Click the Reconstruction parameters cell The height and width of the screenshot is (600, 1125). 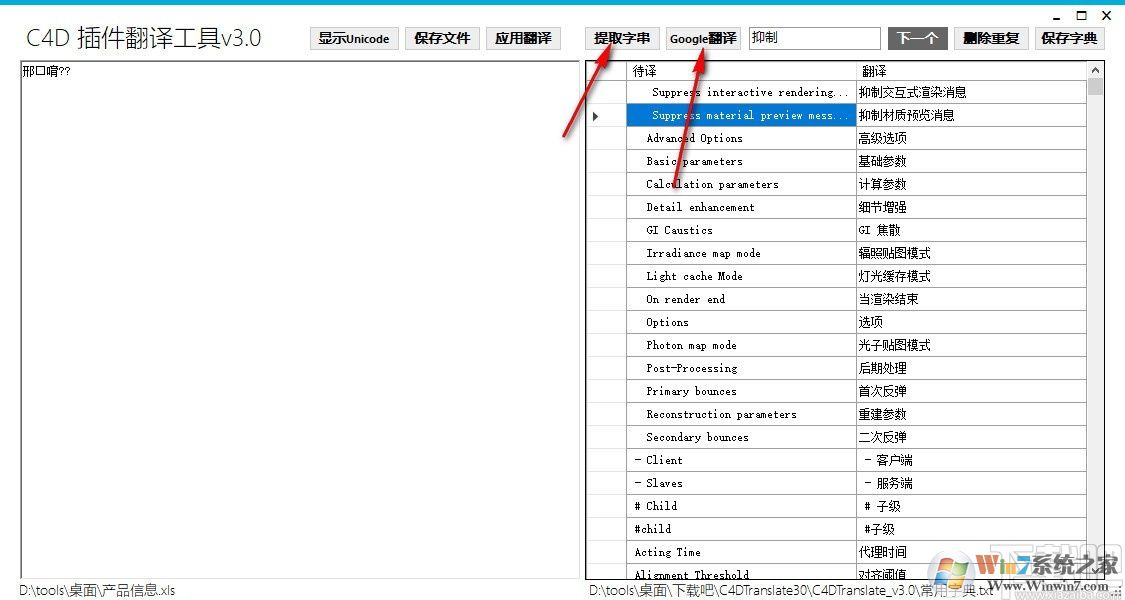741,414
